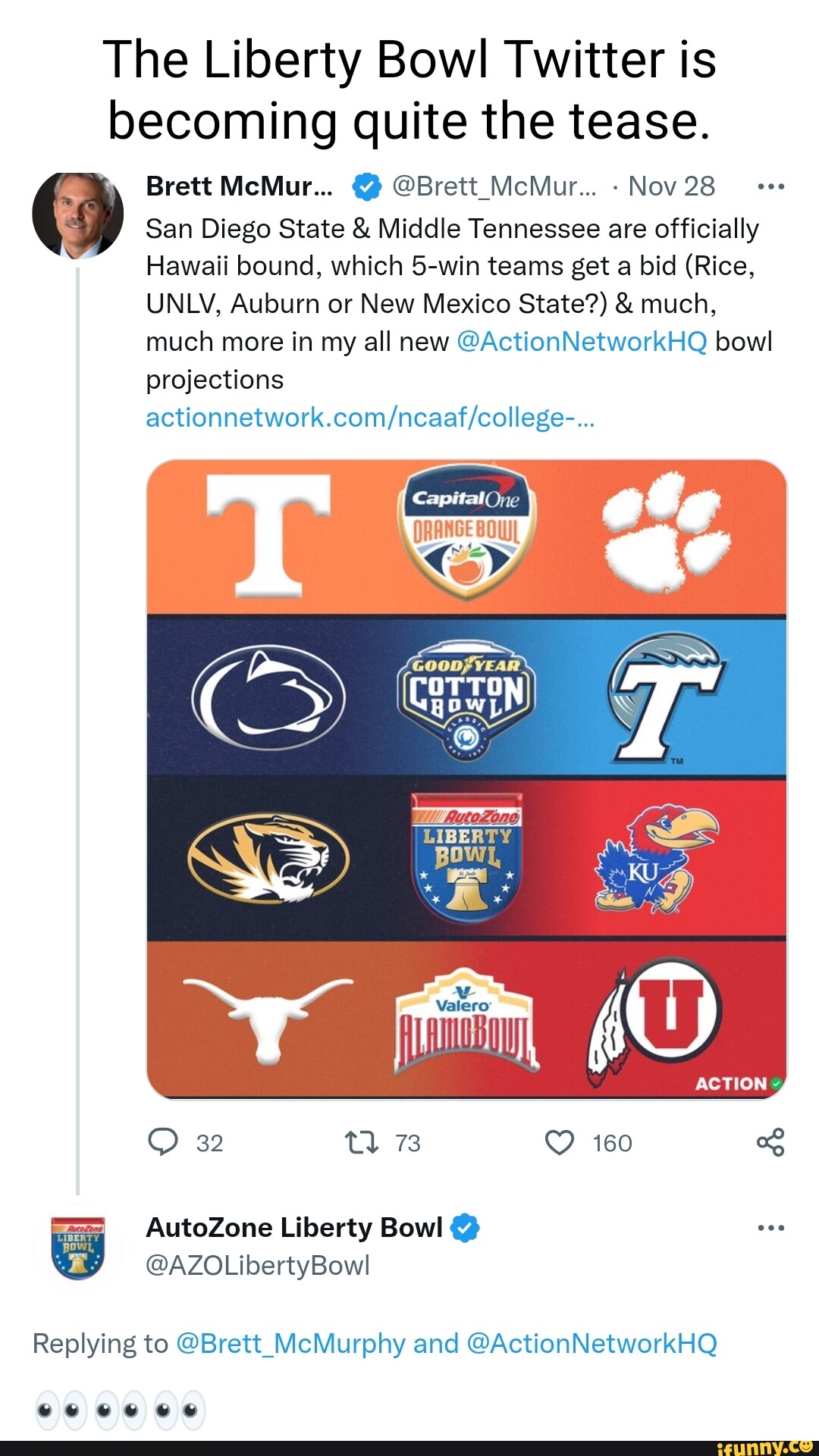The width and height of the screenshot is (819, 1456).
Task: Retweet Brett McMurphy's bowl projections tweet
Action: pos(362,1142)
